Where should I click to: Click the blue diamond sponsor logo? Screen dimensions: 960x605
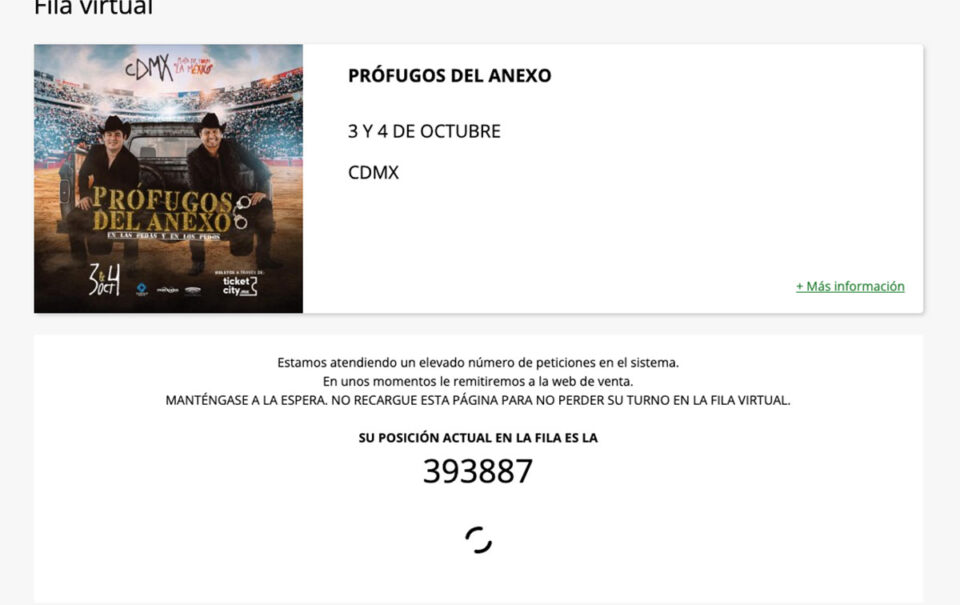pos(142,289)
